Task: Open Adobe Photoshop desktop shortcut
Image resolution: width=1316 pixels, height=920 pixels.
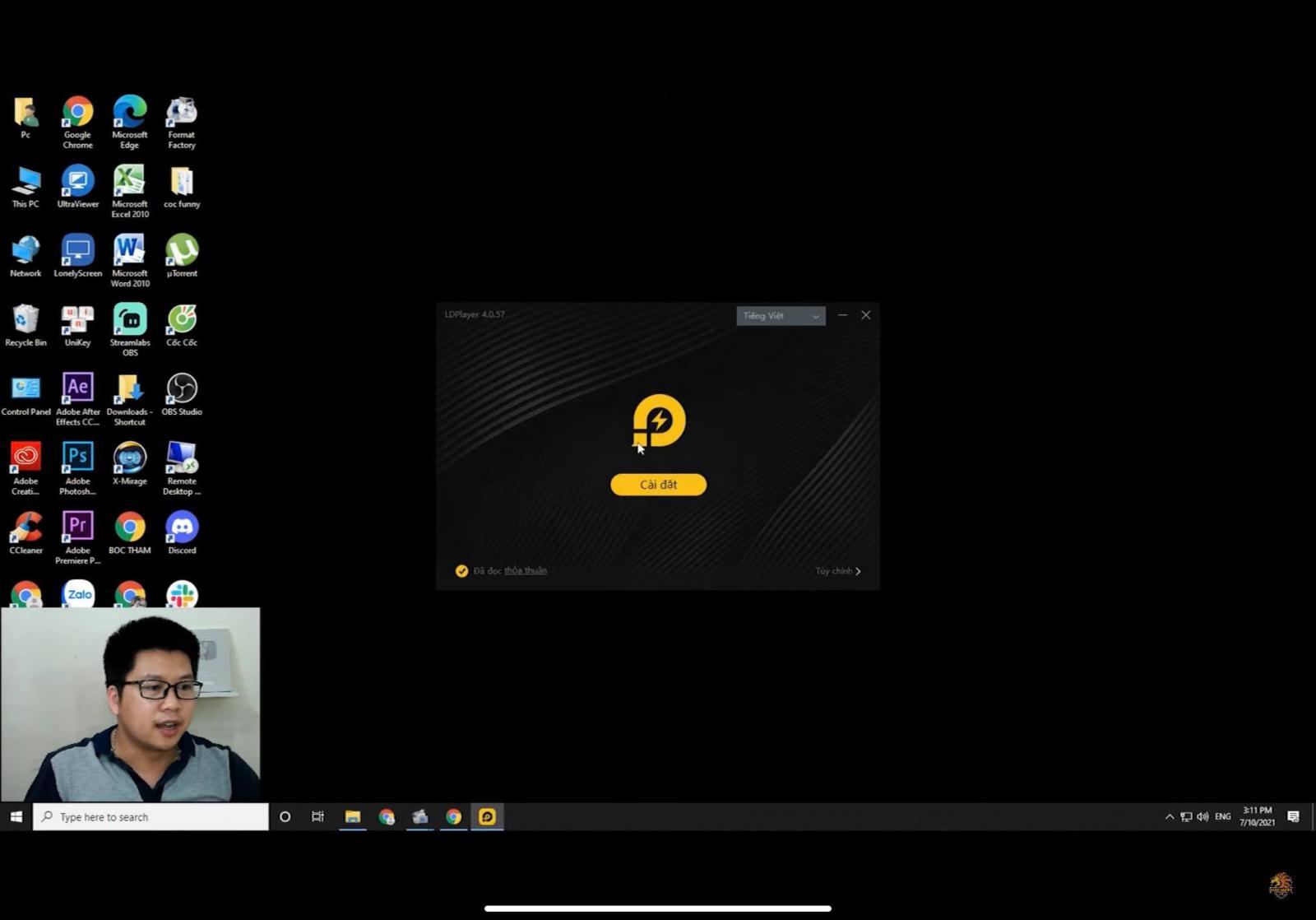Action: (x=77, y=468)
